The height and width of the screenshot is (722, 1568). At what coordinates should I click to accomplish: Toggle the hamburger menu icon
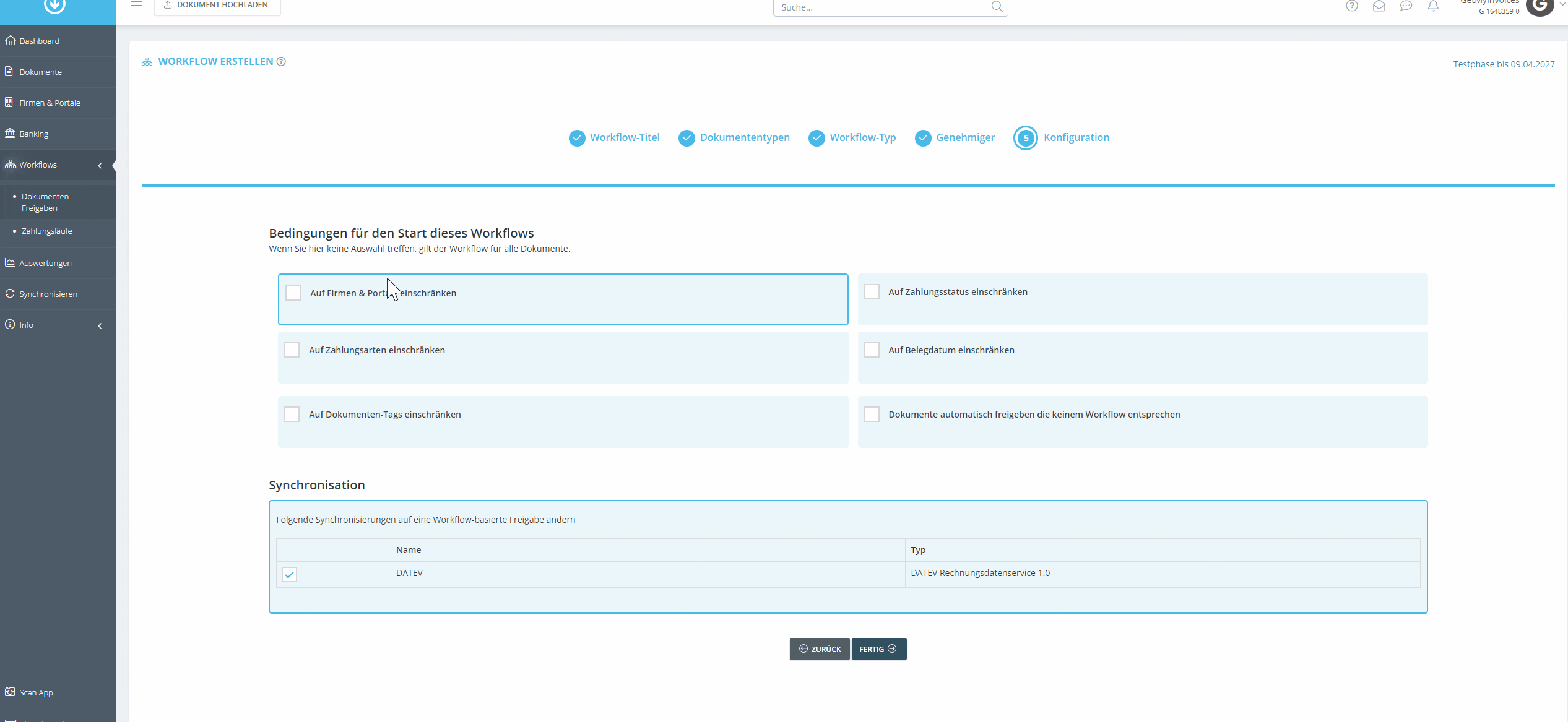(137, 6)
